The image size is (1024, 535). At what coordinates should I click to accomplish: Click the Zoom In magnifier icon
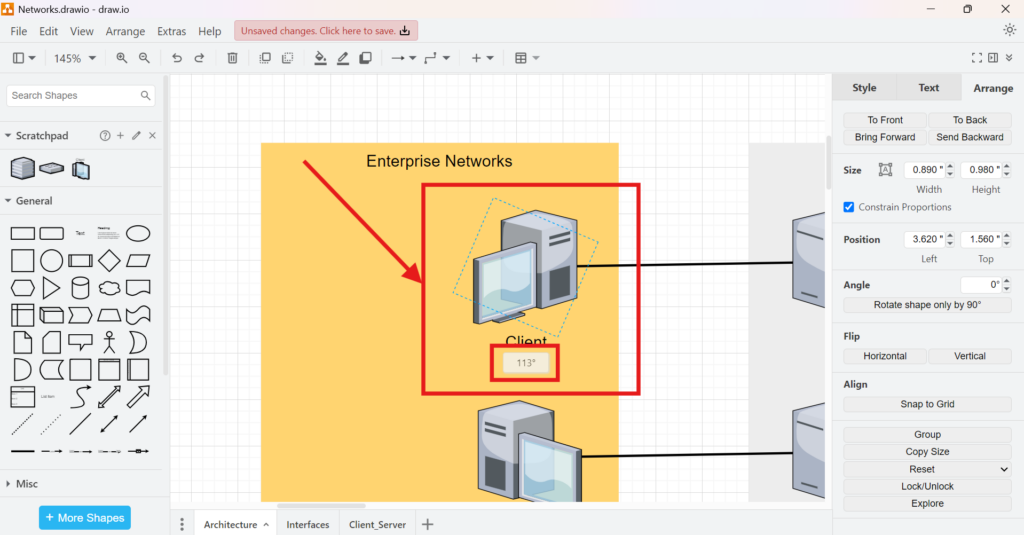coord(121,58)
